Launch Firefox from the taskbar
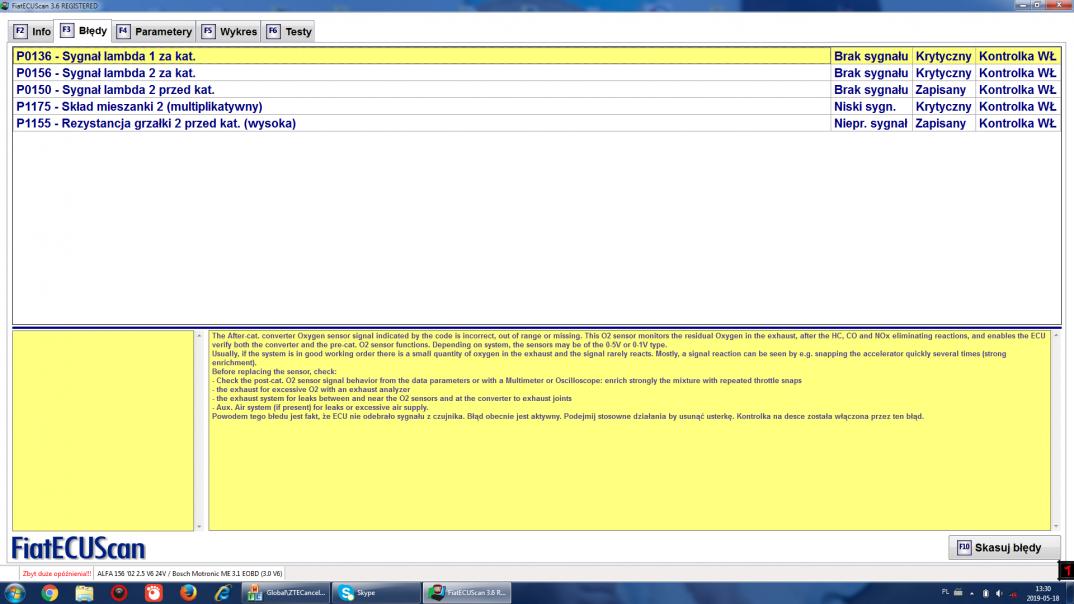Viewport: 1074px width, 604px height. [188, 592]
